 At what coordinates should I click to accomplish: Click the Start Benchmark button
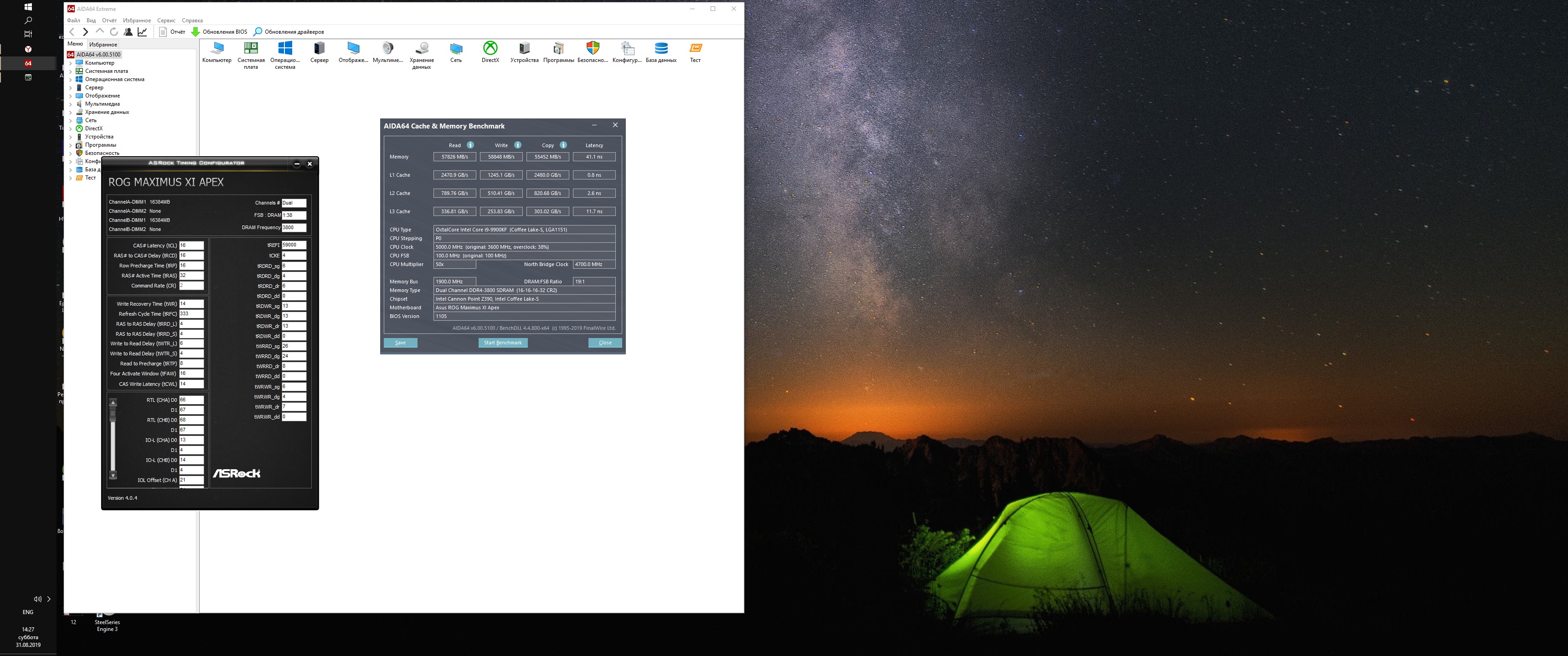click(x=502, y=343)
